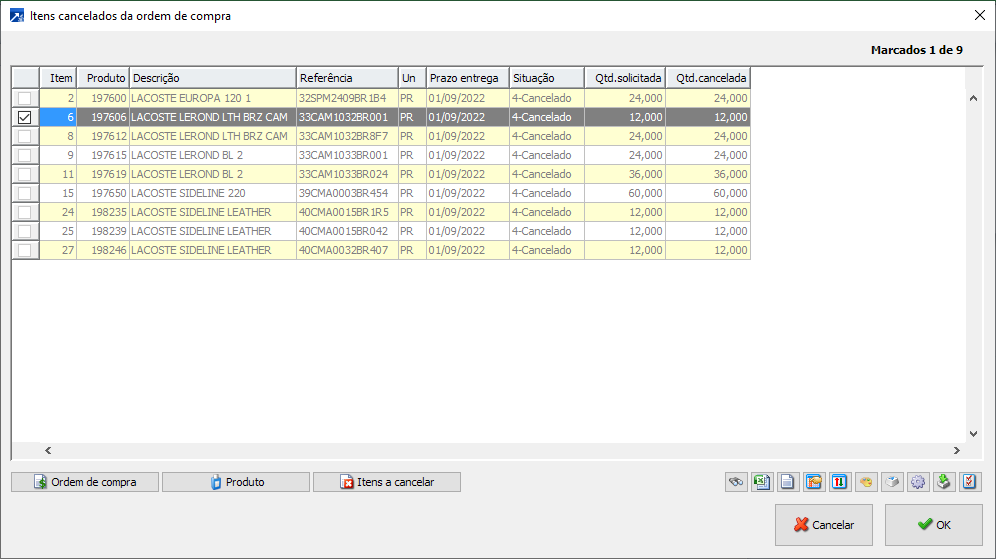Open the color palette icon
Viewport: 996px width, 559px height.
866,482
